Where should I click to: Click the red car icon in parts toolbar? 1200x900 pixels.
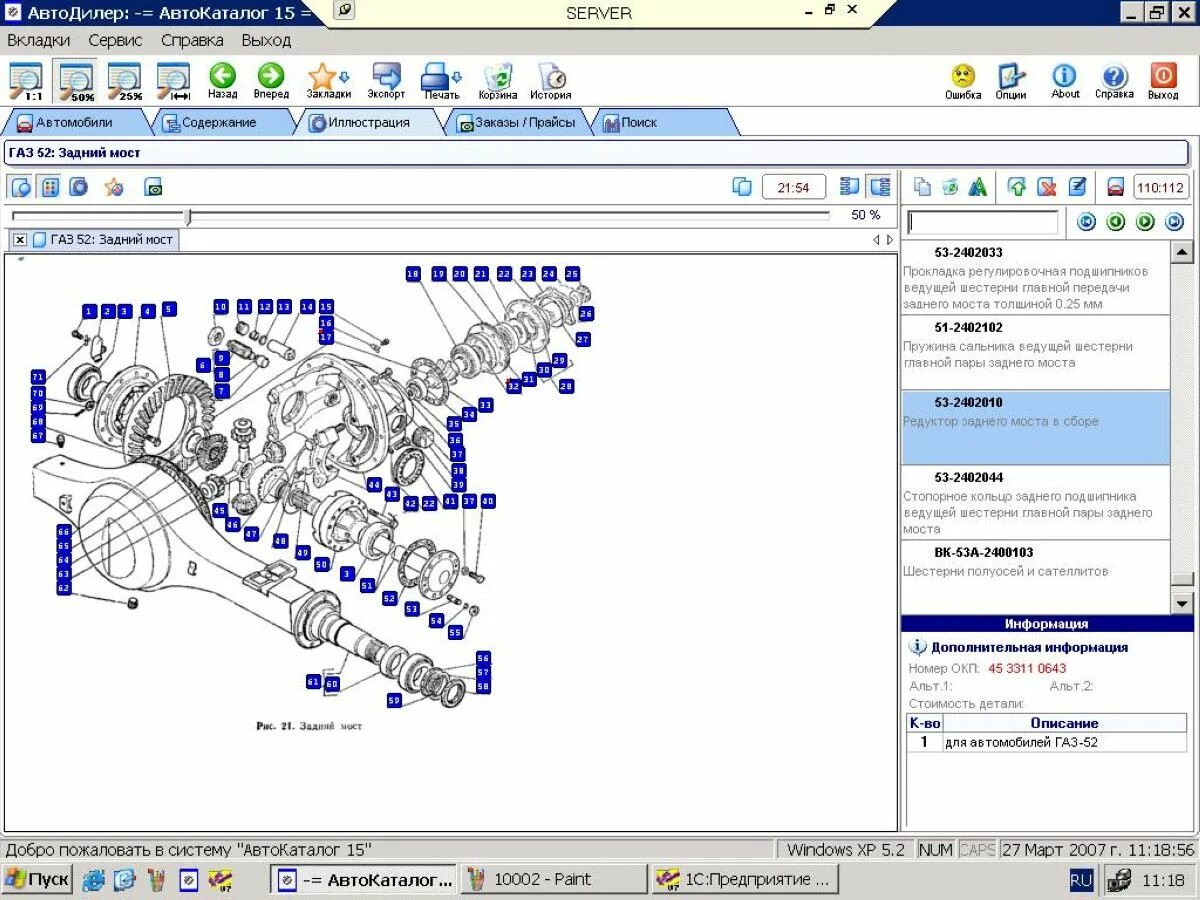point(1115,187)
